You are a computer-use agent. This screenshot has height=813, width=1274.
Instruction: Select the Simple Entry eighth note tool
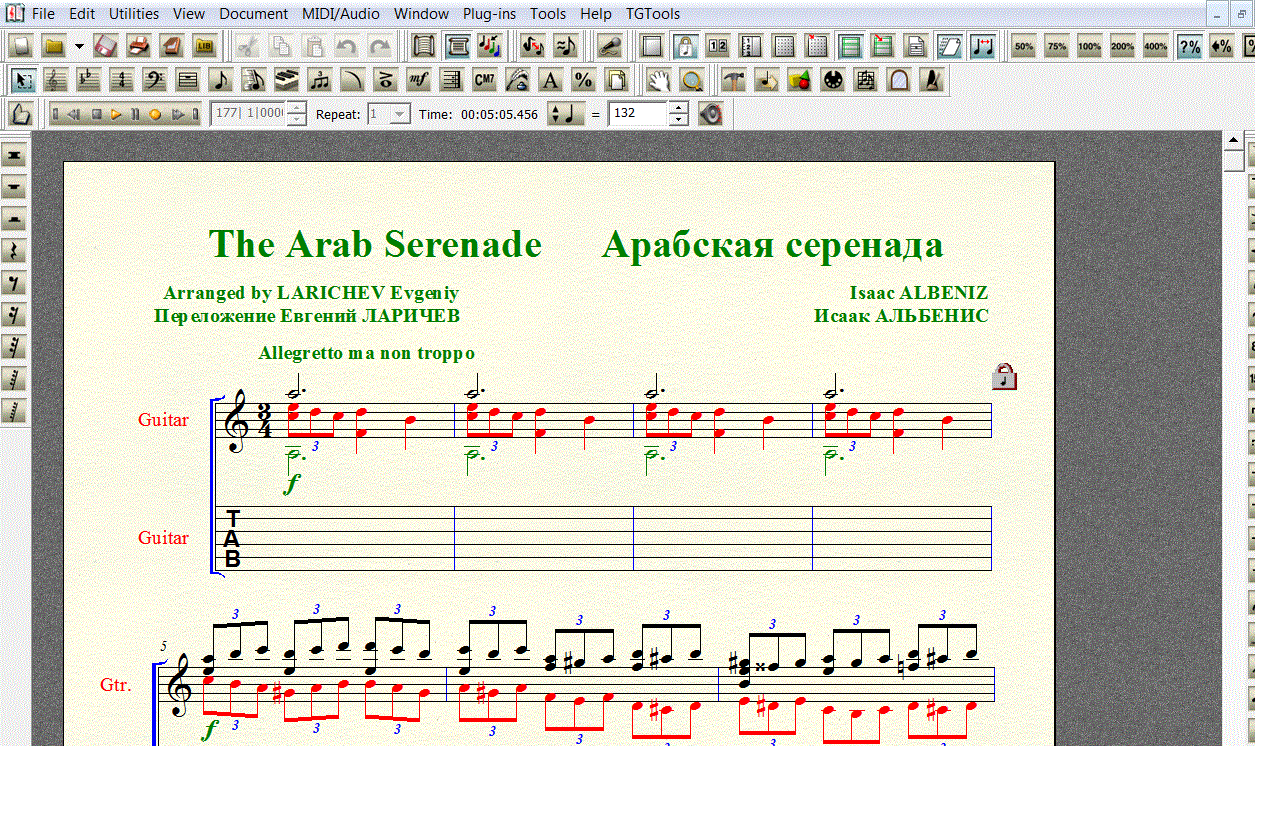pos(221,80)
